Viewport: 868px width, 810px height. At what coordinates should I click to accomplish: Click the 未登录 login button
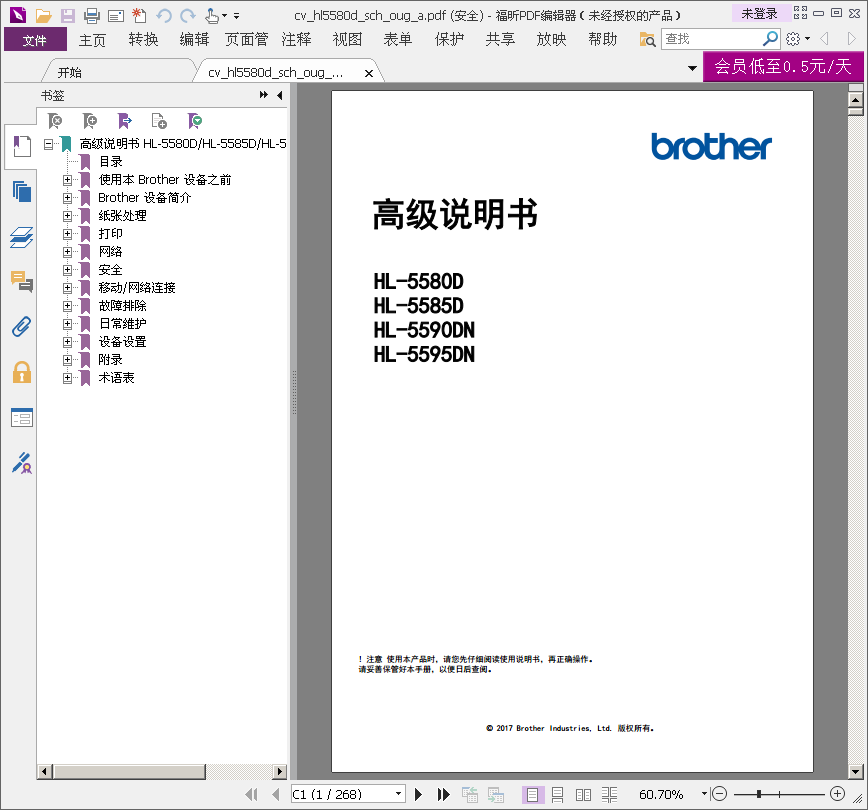759,13
